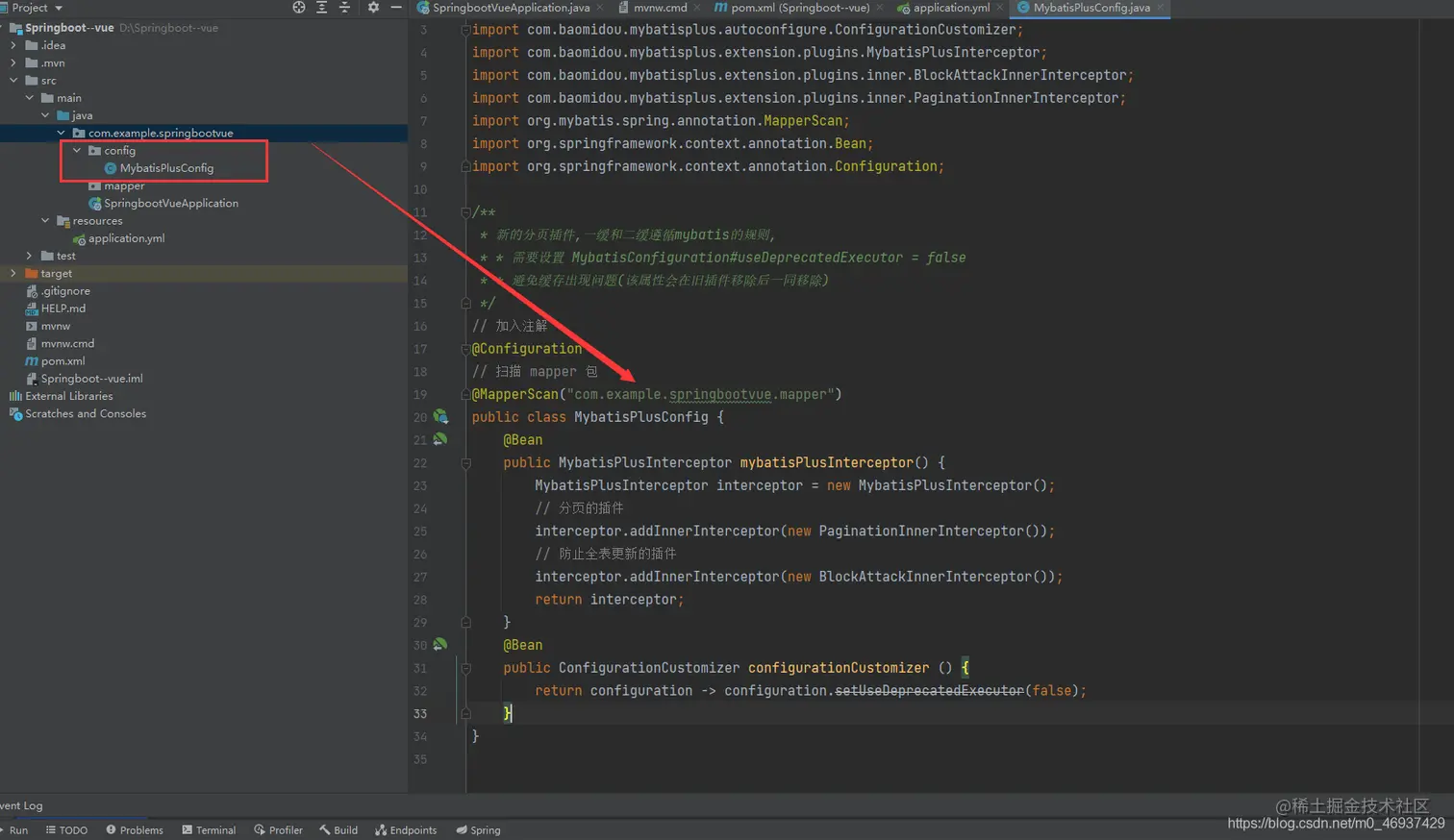Close the mvnw.cmd tab

click(697, 8)
